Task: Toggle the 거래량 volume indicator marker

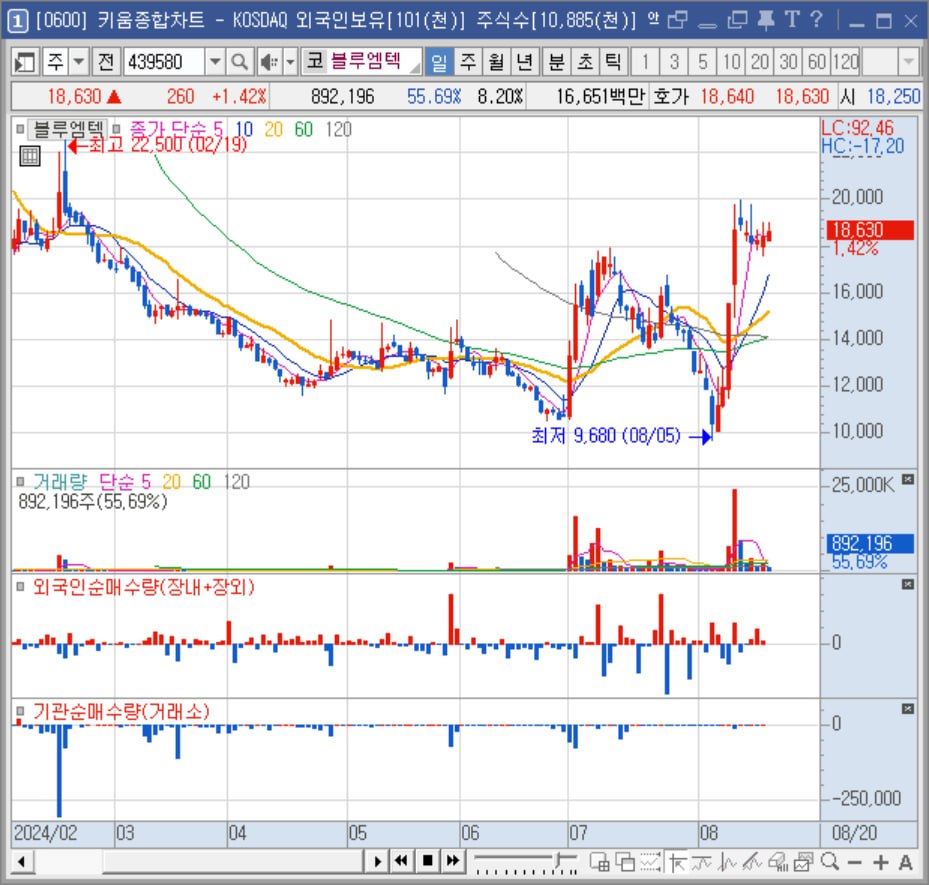Action: [20, 481]
